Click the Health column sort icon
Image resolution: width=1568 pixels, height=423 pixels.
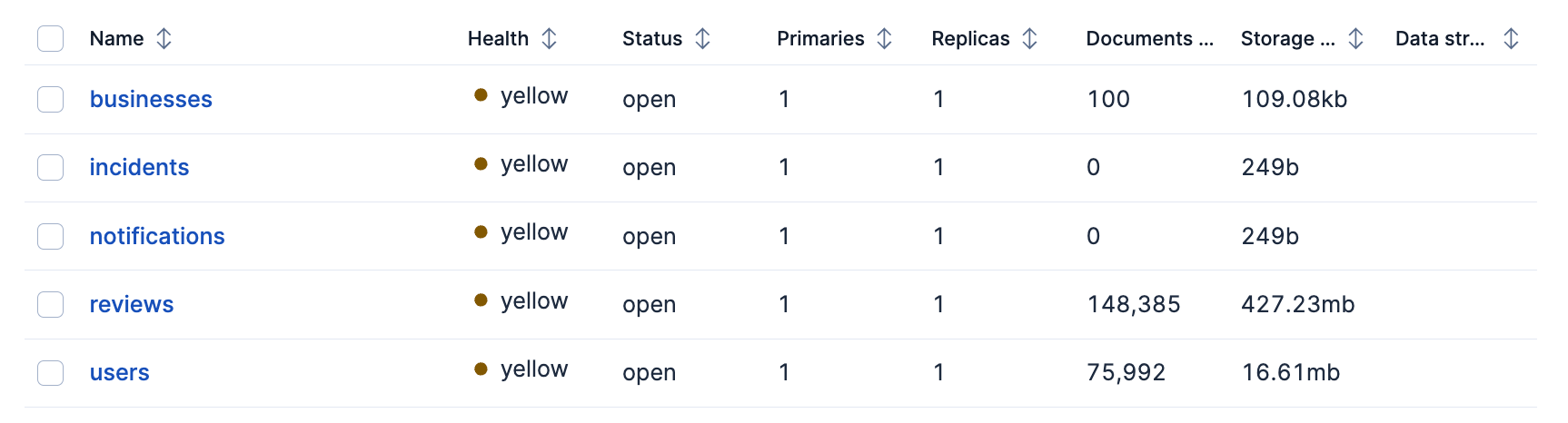549,38
